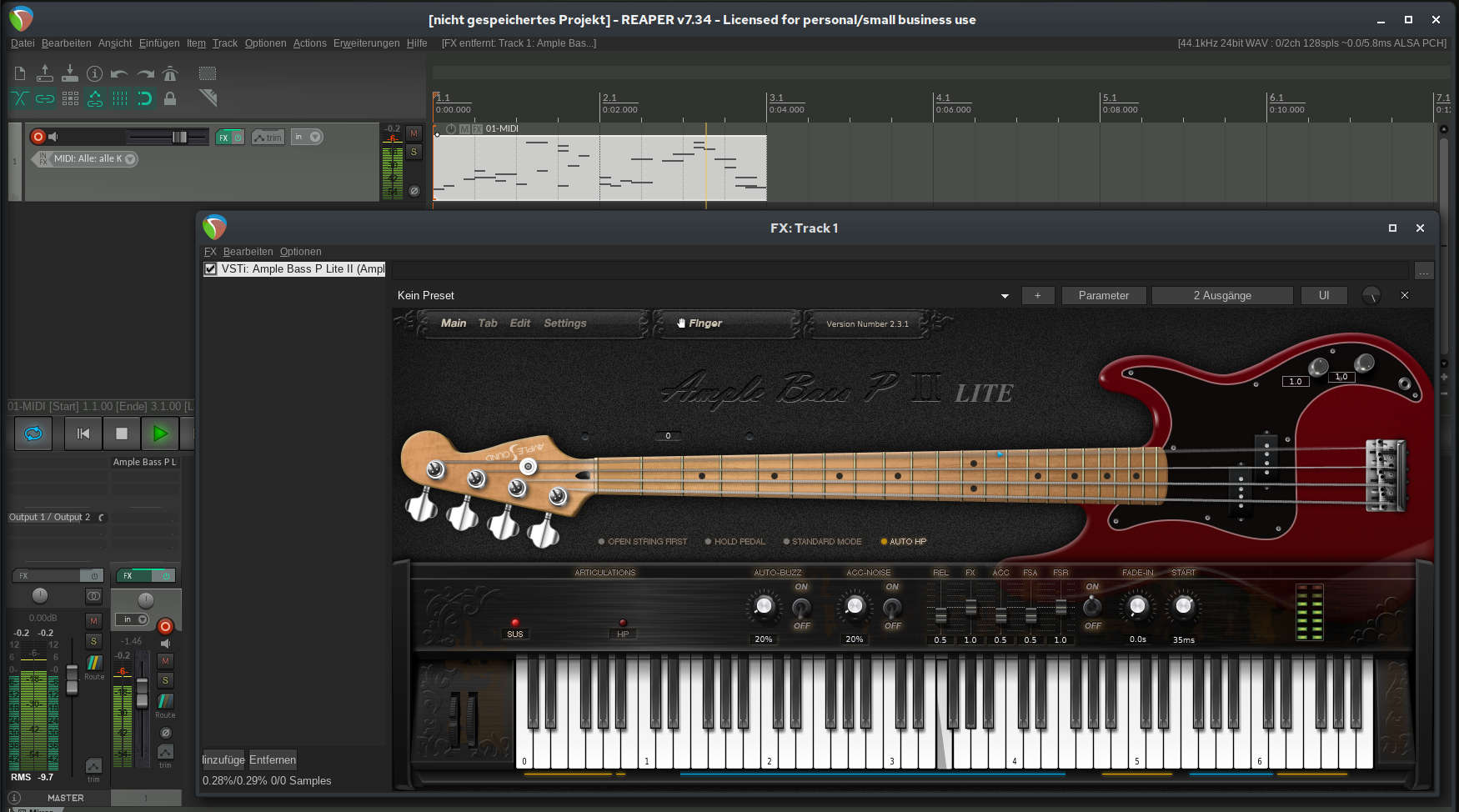Click Track 1 speaker monitor icon in track panel
The image size is (1459, 812).
[x=53, y=137]
